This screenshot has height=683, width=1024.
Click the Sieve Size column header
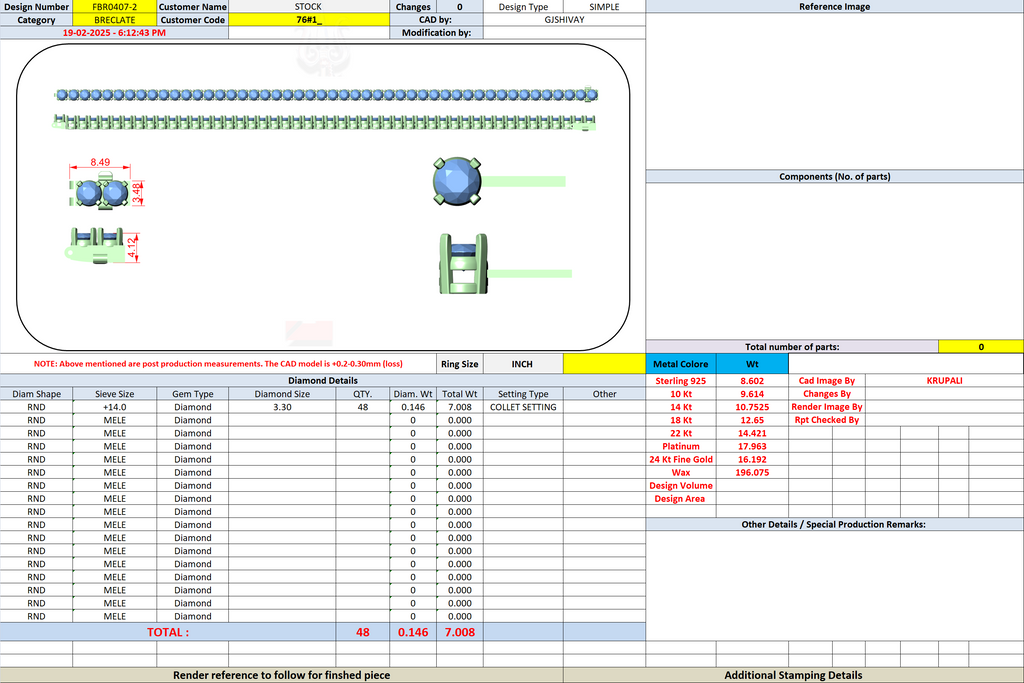115,394
